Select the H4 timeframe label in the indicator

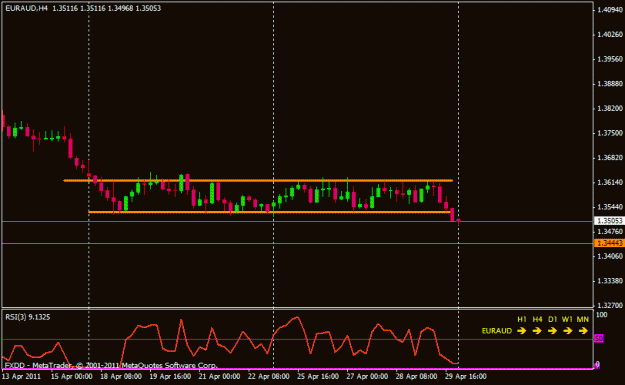537,319
